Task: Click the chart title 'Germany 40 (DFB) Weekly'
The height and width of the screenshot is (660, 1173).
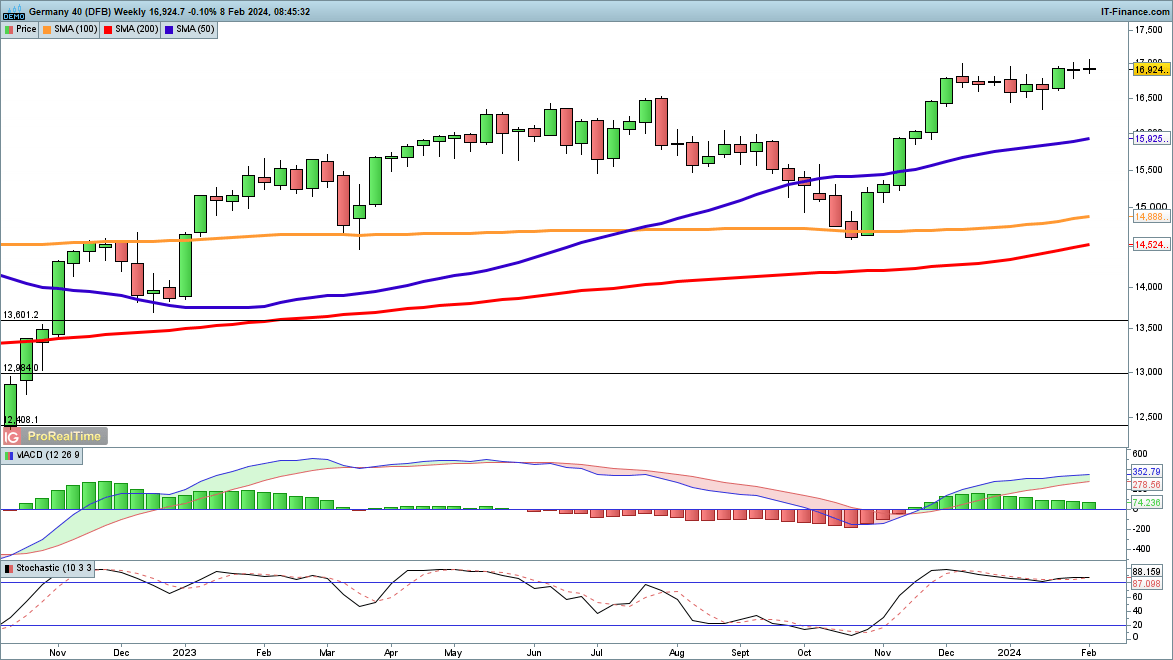Action: 87,11
